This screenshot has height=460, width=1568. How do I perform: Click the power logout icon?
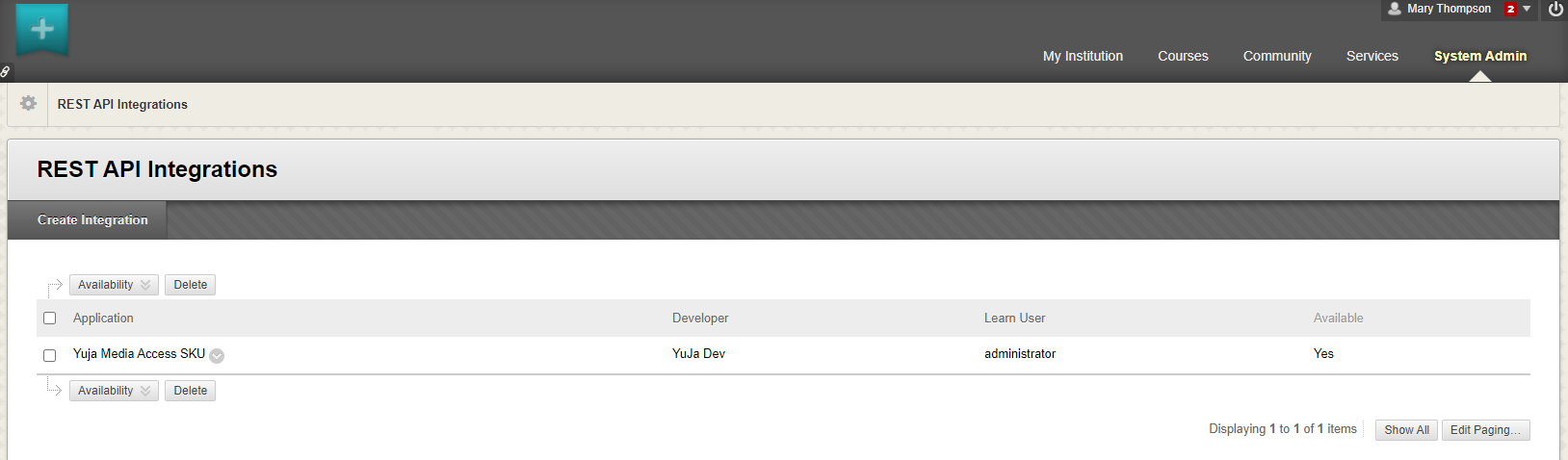coord(1555,10)
